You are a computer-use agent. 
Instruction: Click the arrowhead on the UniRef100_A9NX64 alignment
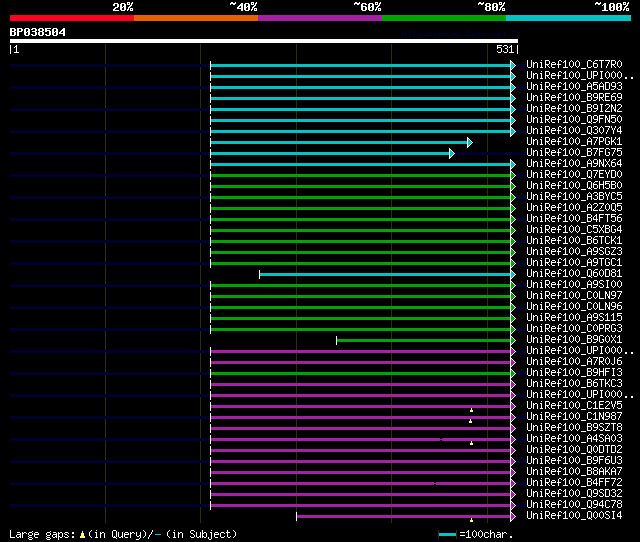[x=513, y=164]
